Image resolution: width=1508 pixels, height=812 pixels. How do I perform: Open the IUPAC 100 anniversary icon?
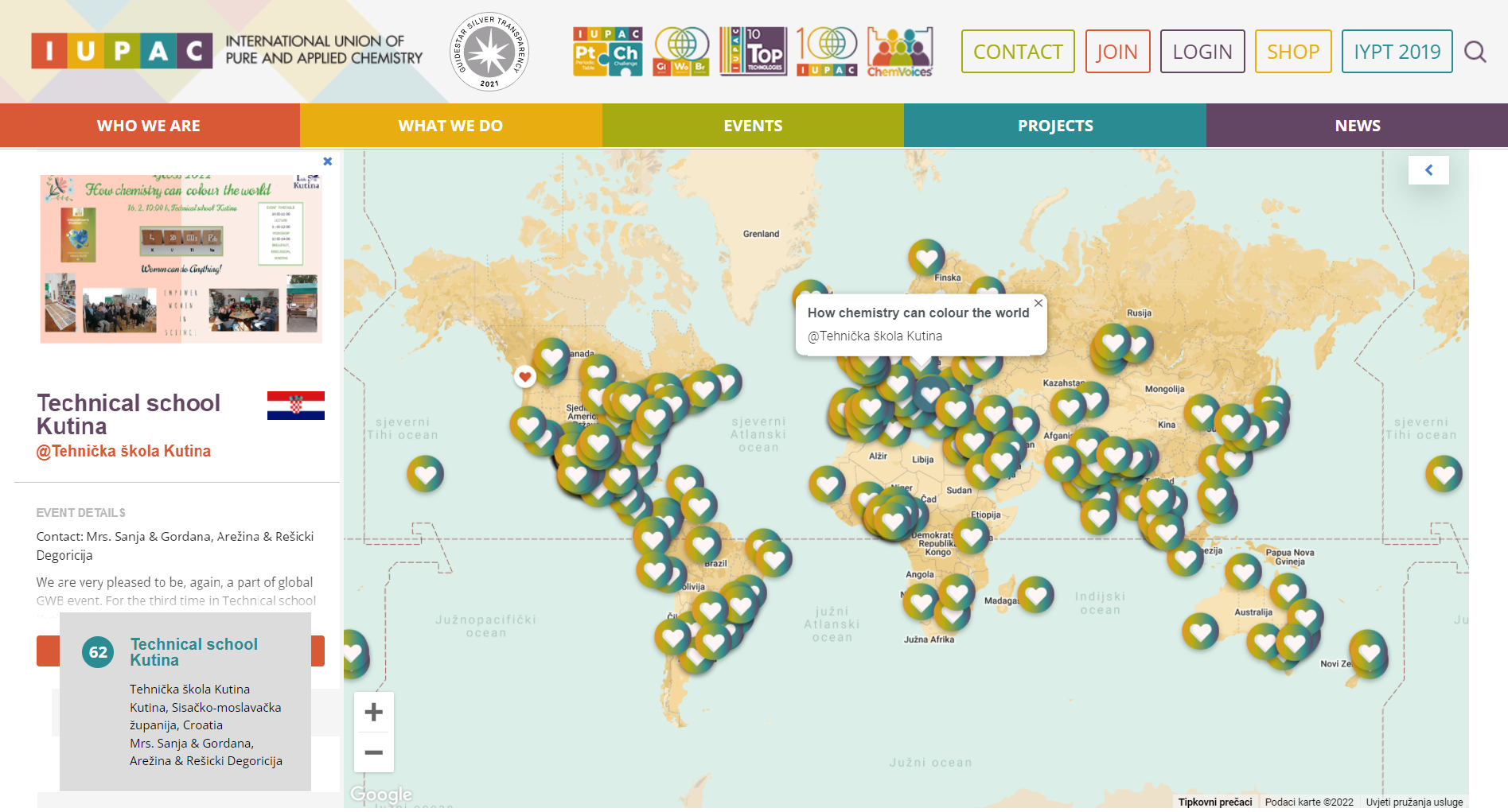827,52
